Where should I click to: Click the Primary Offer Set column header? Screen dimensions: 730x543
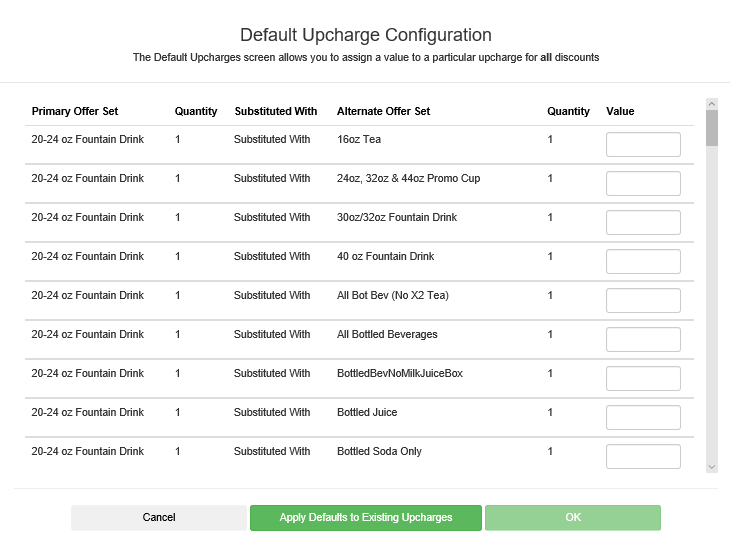click(75, 111)
